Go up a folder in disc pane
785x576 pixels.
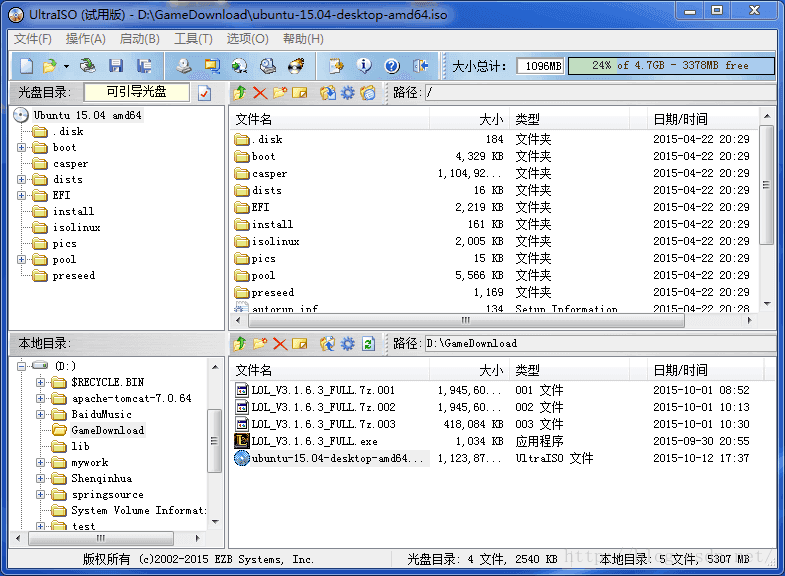(239, 93)
